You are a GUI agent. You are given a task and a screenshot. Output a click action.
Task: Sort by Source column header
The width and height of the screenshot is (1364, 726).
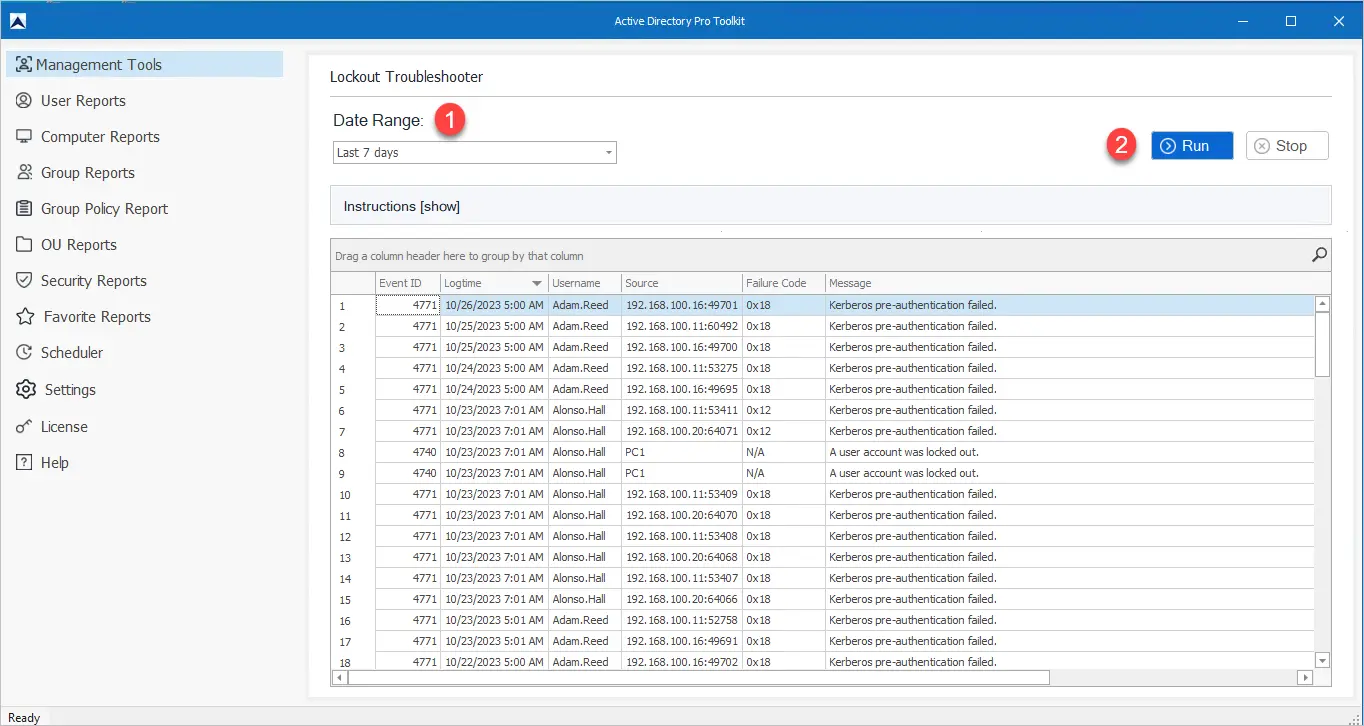coord(681,283)
